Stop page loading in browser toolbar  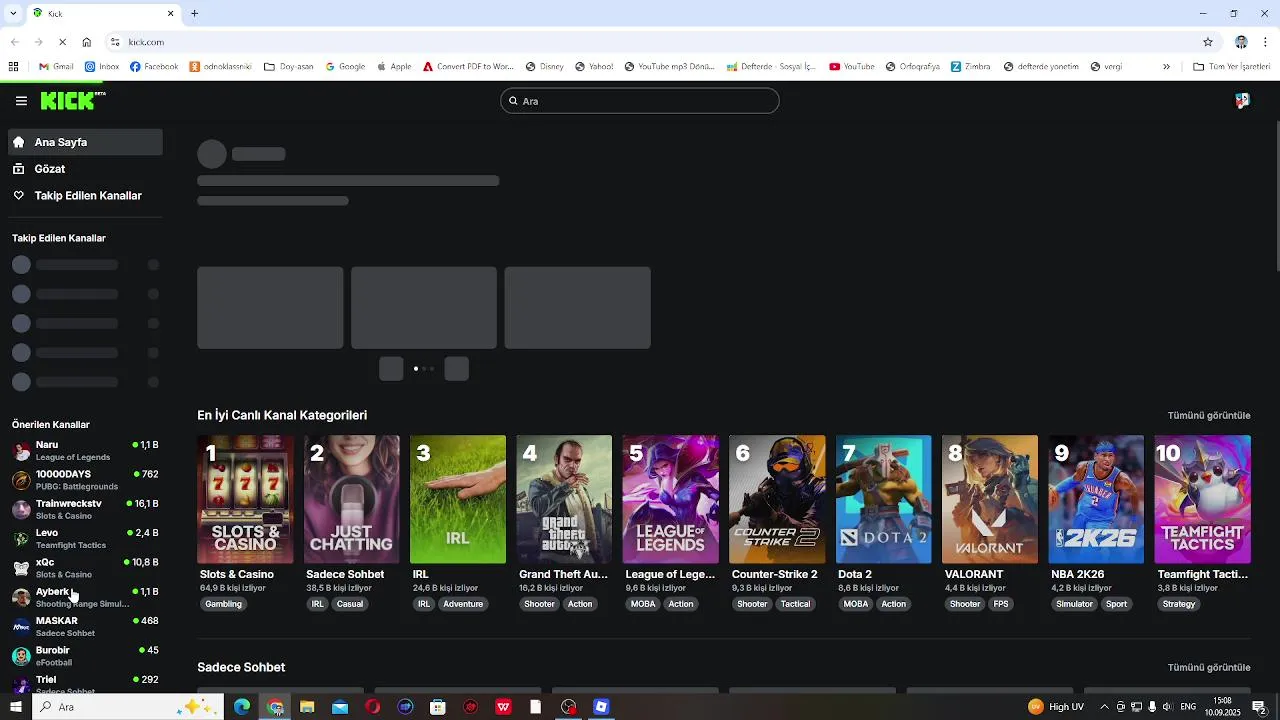coord(62,42)
